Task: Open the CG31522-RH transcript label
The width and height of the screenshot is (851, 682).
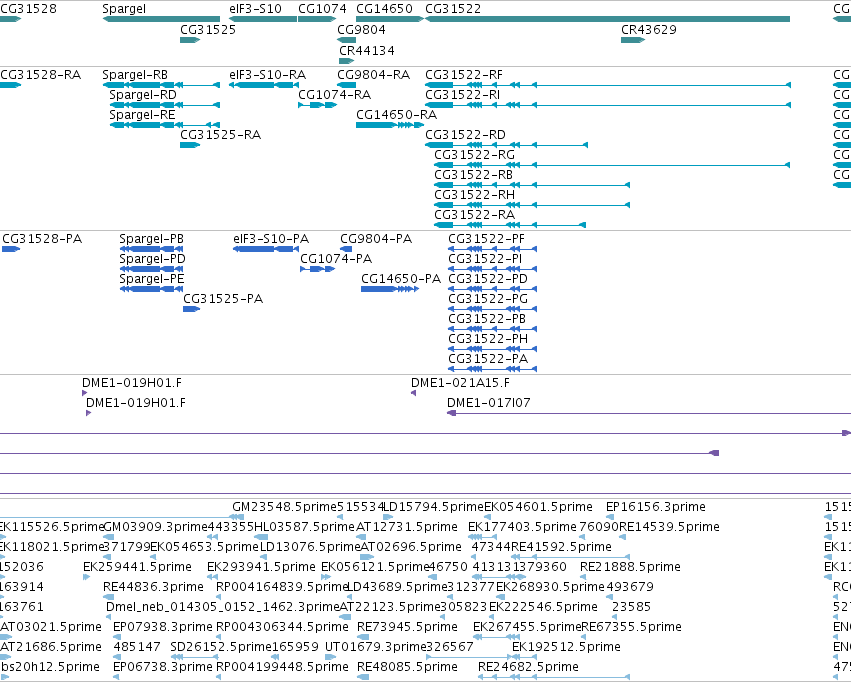Action: tap(474, 195)
